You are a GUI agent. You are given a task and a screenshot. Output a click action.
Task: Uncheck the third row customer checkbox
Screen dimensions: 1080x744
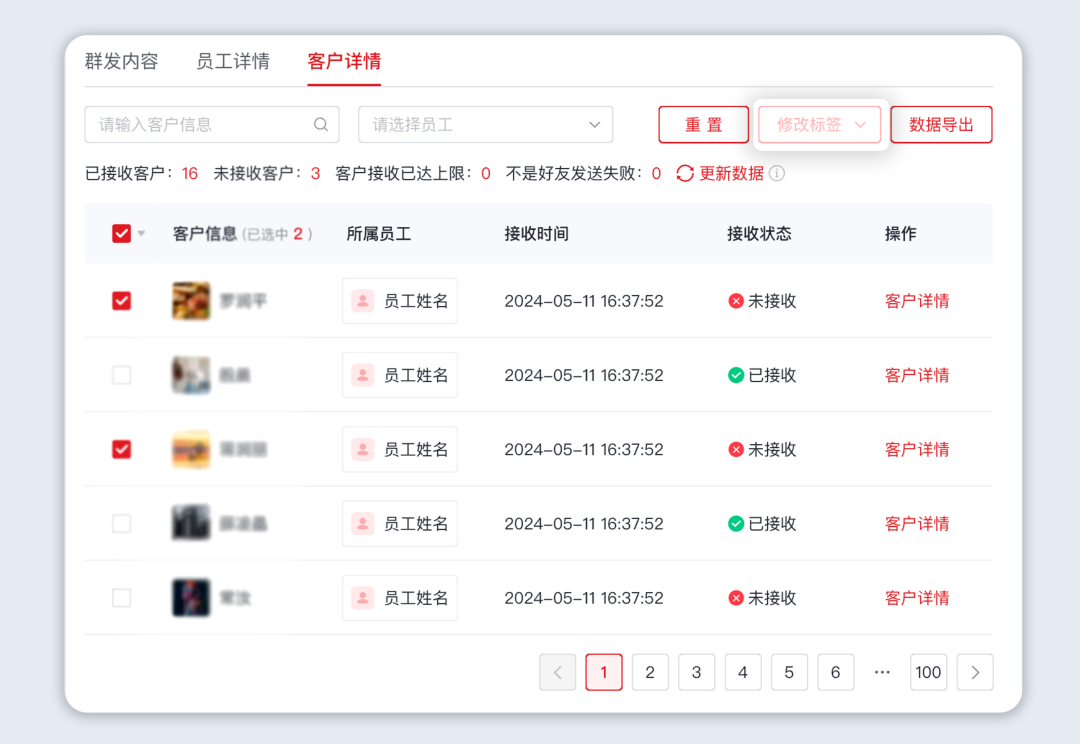121,449
